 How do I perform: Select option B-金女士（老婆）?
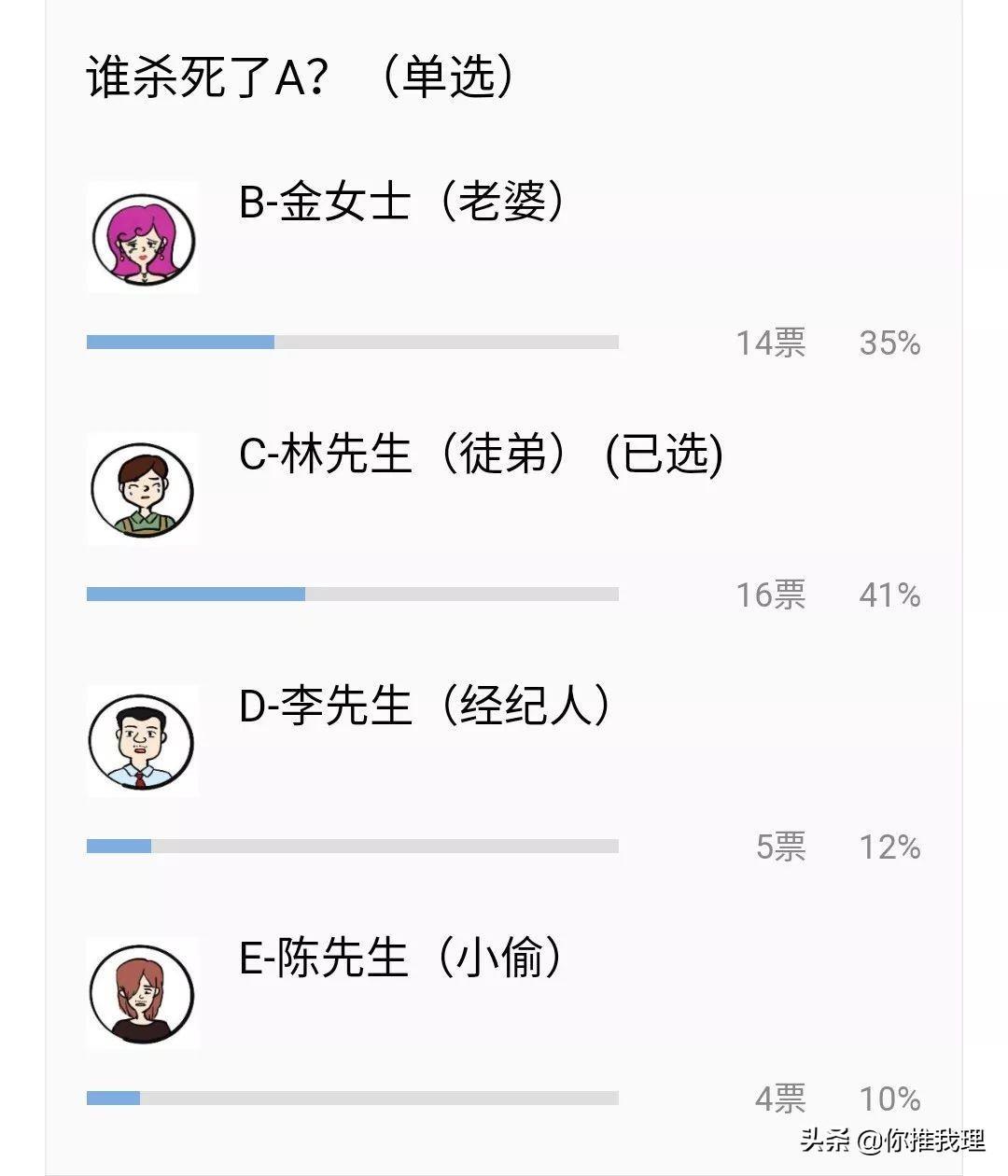[401, 202]
